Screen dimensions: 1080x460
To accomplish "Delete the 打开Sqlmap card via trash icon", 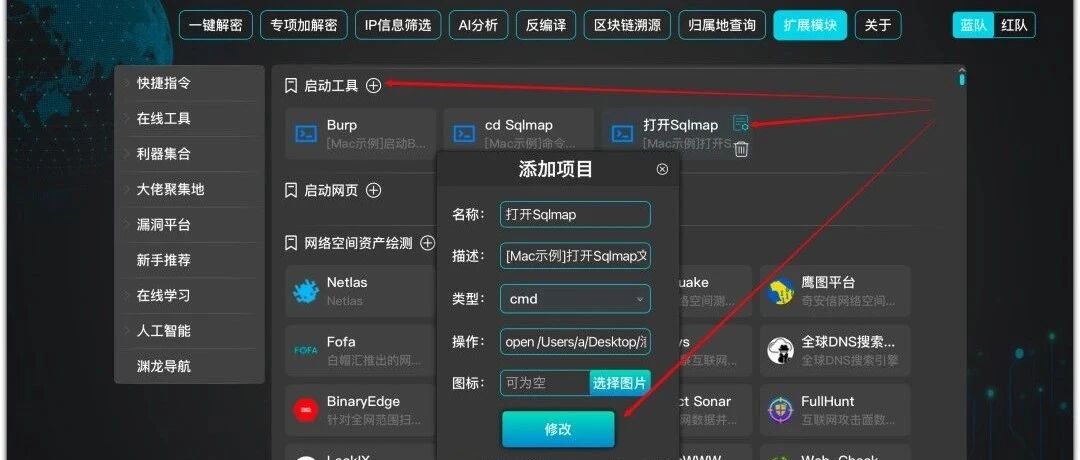I will click(x=741, y=149).
